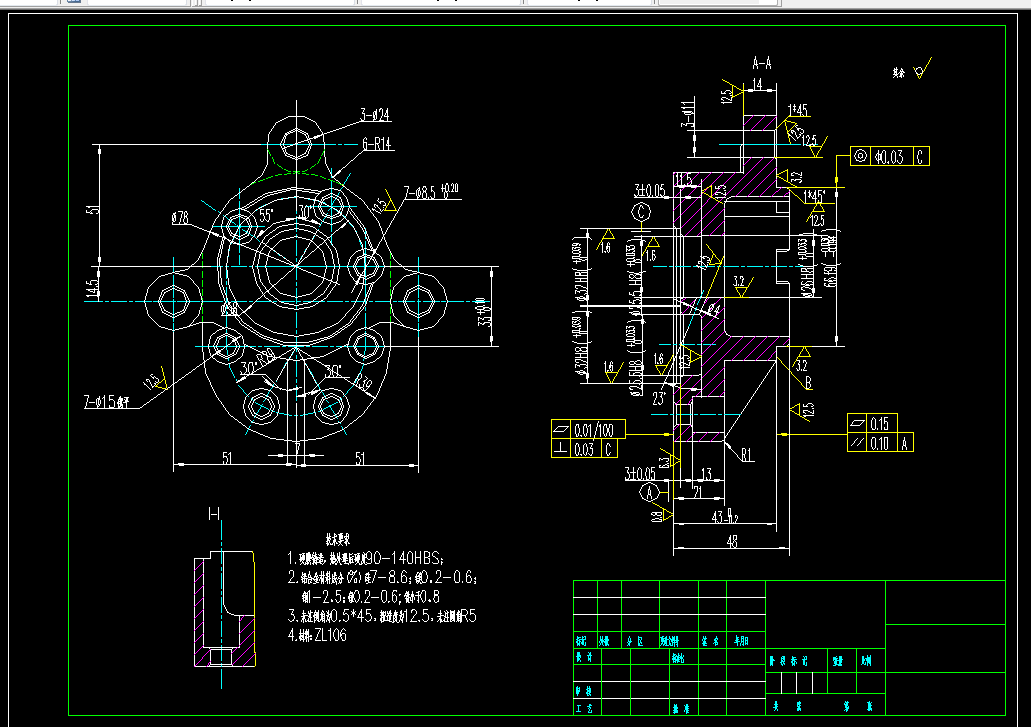The width and height of the screenshot is (1031, 727).
Task: Select the 0.01/100 tolerance frame
Action: click(x=592, y=428)
